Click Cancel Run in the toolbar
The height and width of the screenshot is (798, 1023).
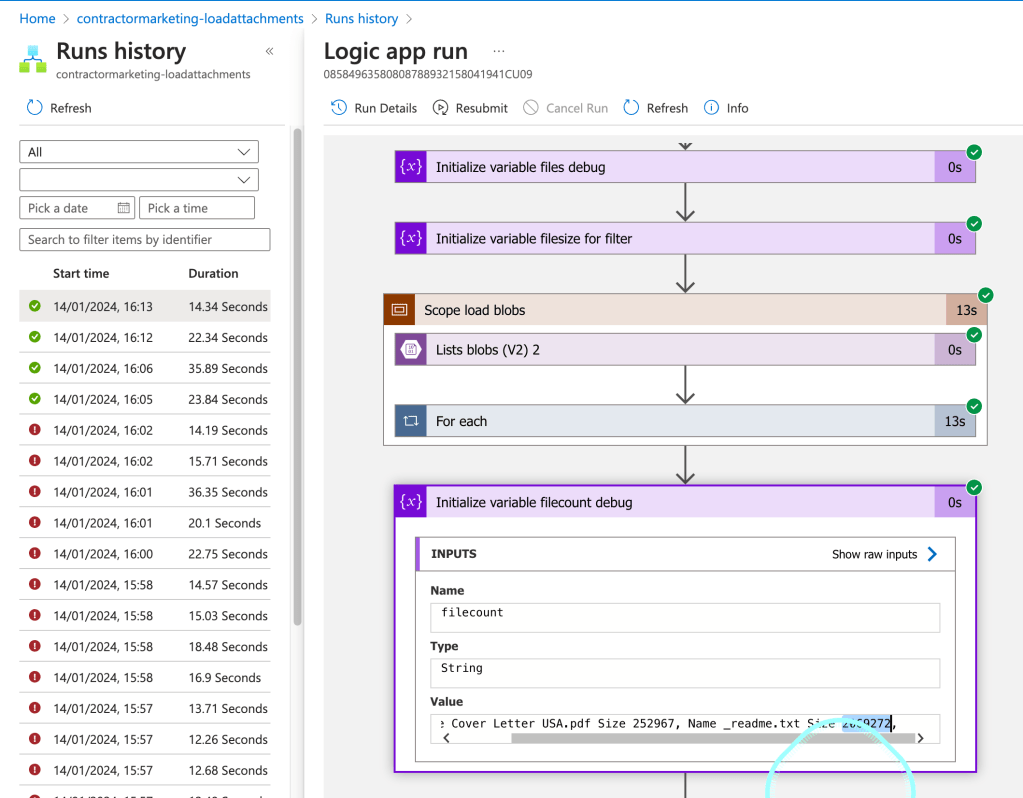click(566, 108)
